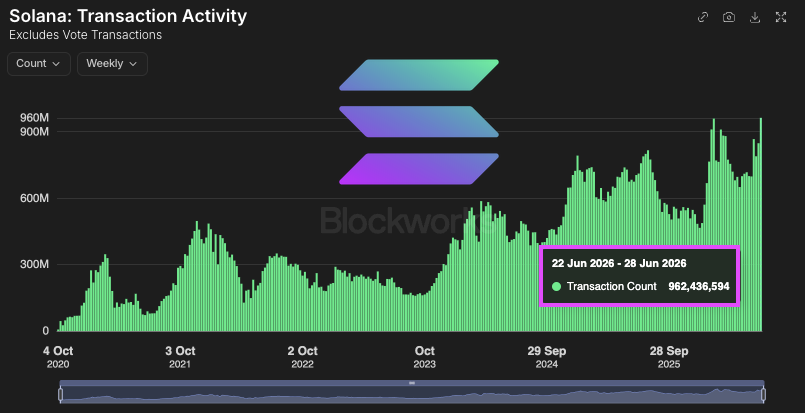
Task: Grab the right range slider handle
Action: coord(763,395)
